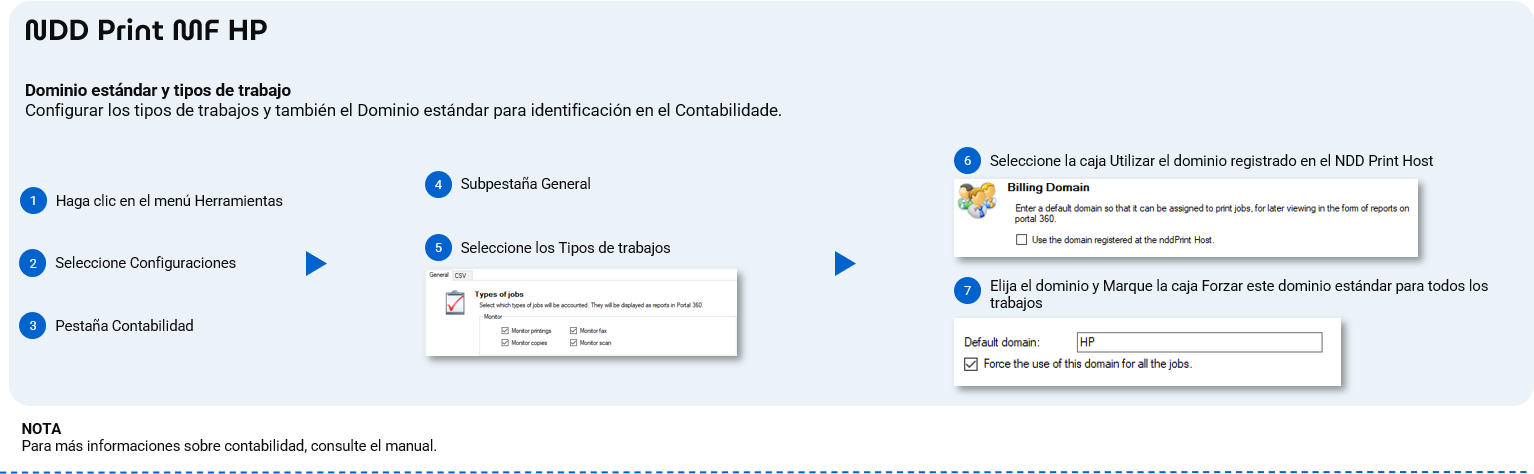
Task: Click the Types of jobs clipboard icon
Action: click(455, 304)
